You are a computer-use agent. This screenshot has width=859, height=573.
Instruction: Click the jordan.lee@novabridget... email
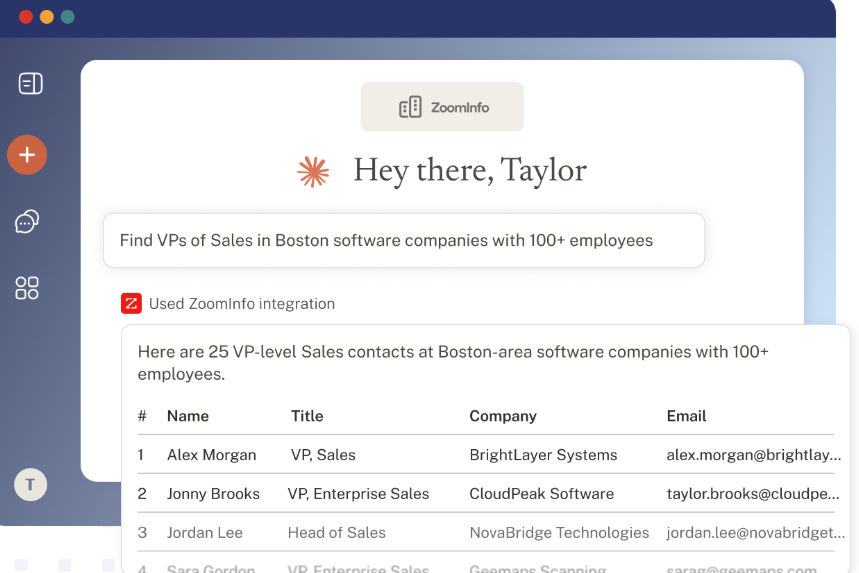tap(756, 533)
